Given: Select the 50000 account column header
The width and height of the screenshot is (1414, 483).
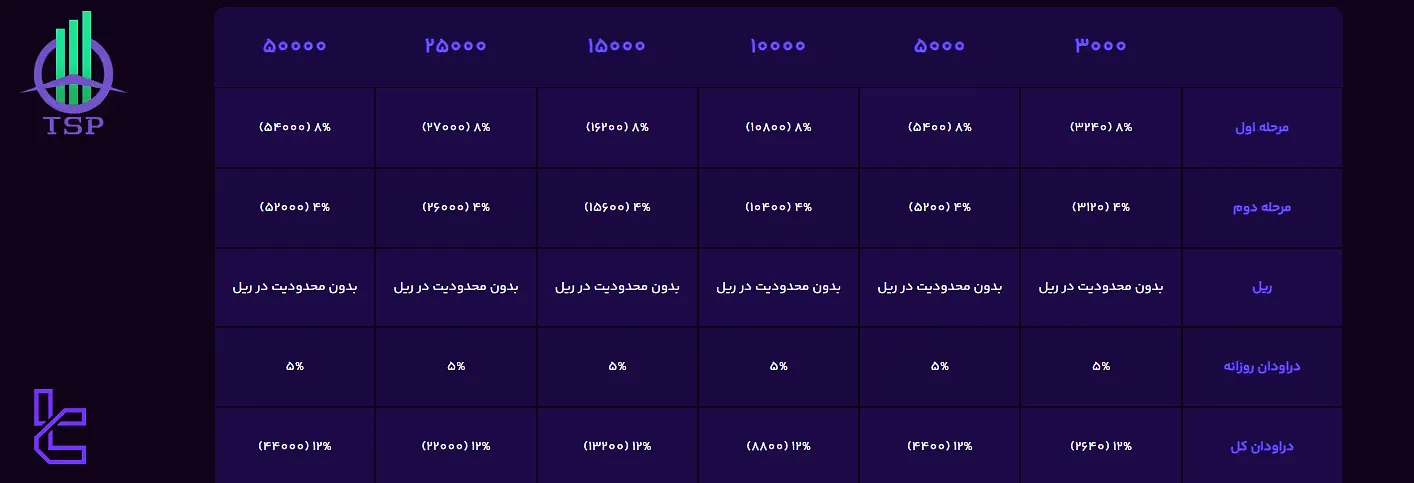Looking at the screenshot, I should (294, 46).
